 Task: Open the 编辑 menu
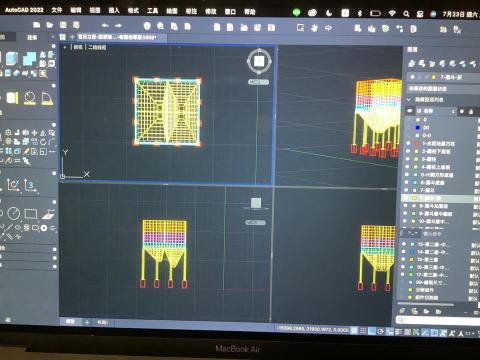pos(76,10)
